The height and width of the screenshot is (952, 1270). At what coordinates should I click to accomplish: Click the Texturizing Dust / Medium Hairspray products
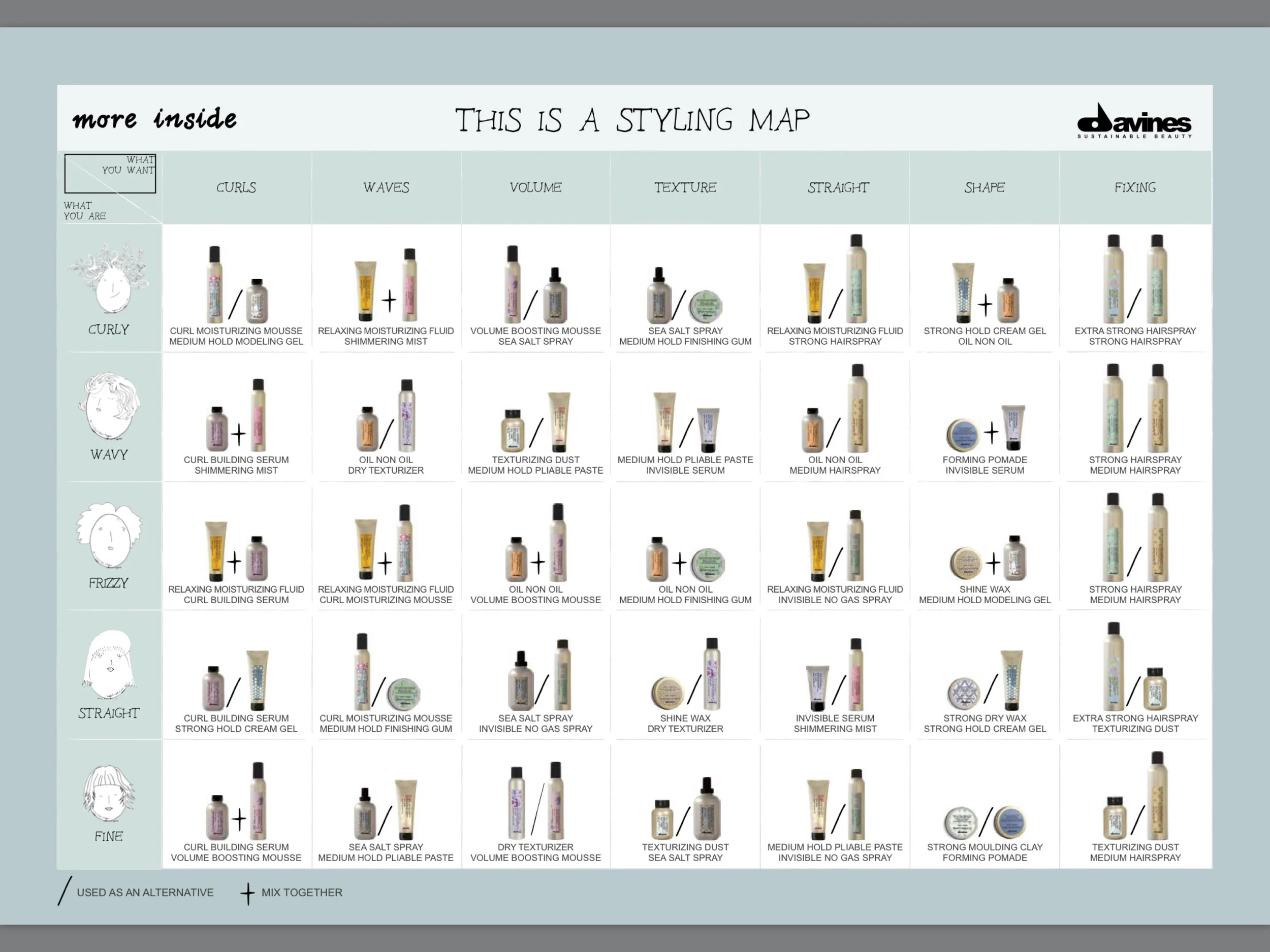pyautogui.click(x=1135, y=796)
